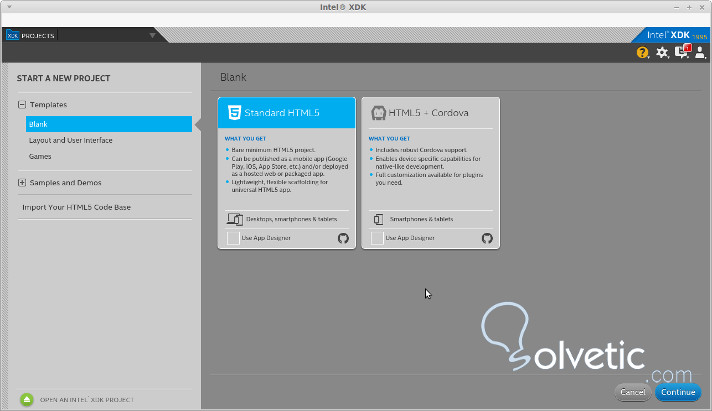712x411 pixels.
Task: Click 'Desktops, smartphones & tablets' text
Action: 292,219
